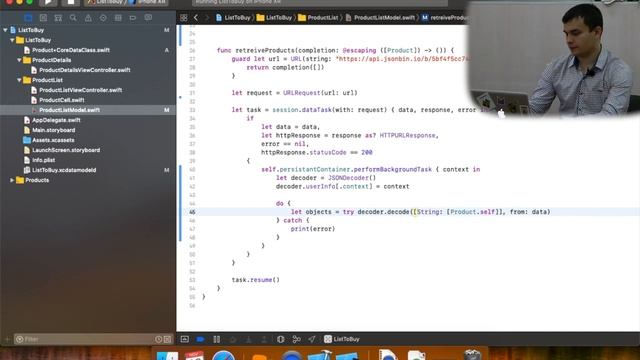This screenshot has height=360, width=640.
Task: Open Product+CoreDataClass.swift file
Action: pos(71,50)
